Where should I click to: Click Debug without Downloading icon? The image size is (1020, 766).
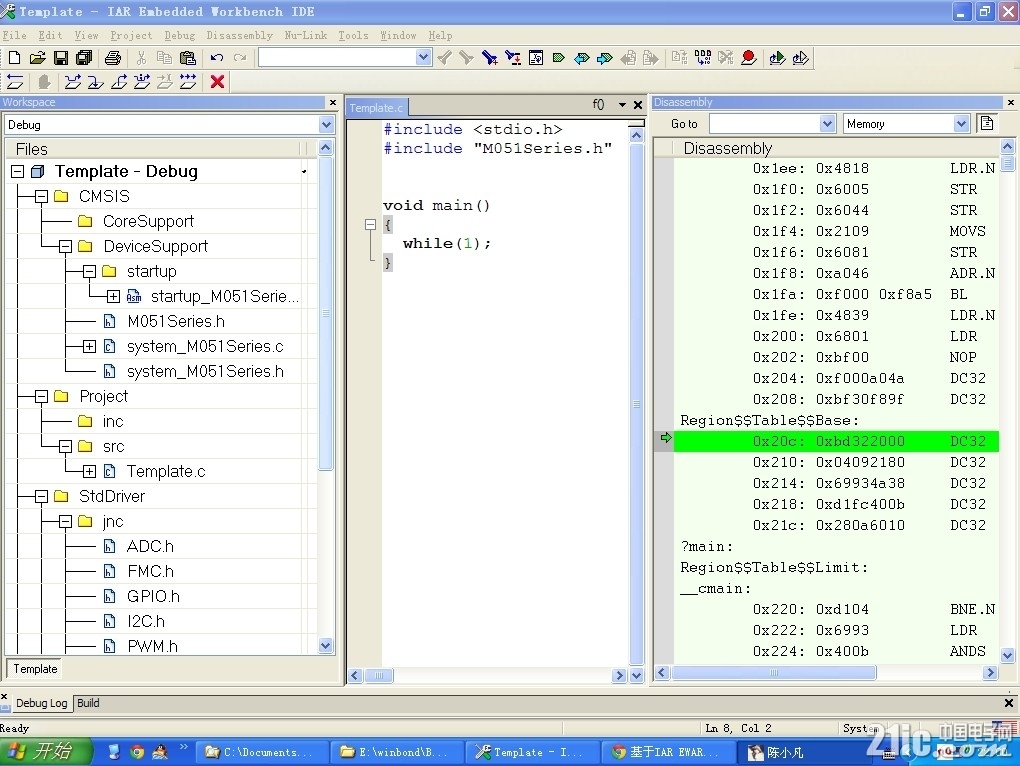(x=800, y=58)
